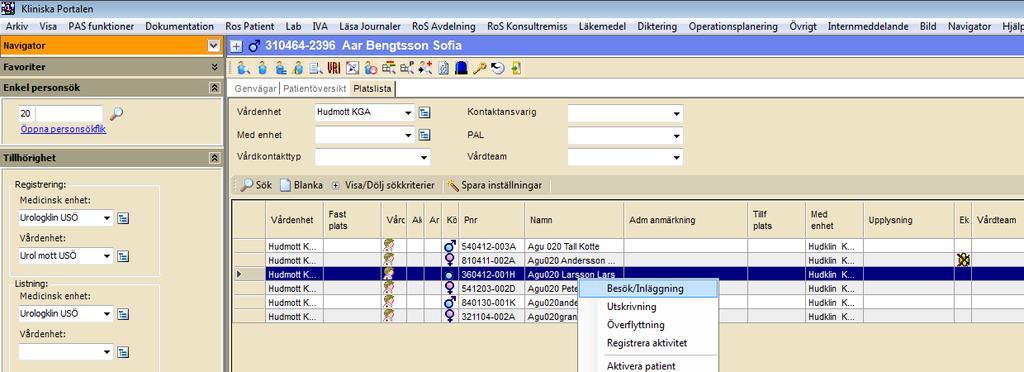Click the Pnr column header
The width and height of the screenshot is (1024, 372).
pos(492,220)
